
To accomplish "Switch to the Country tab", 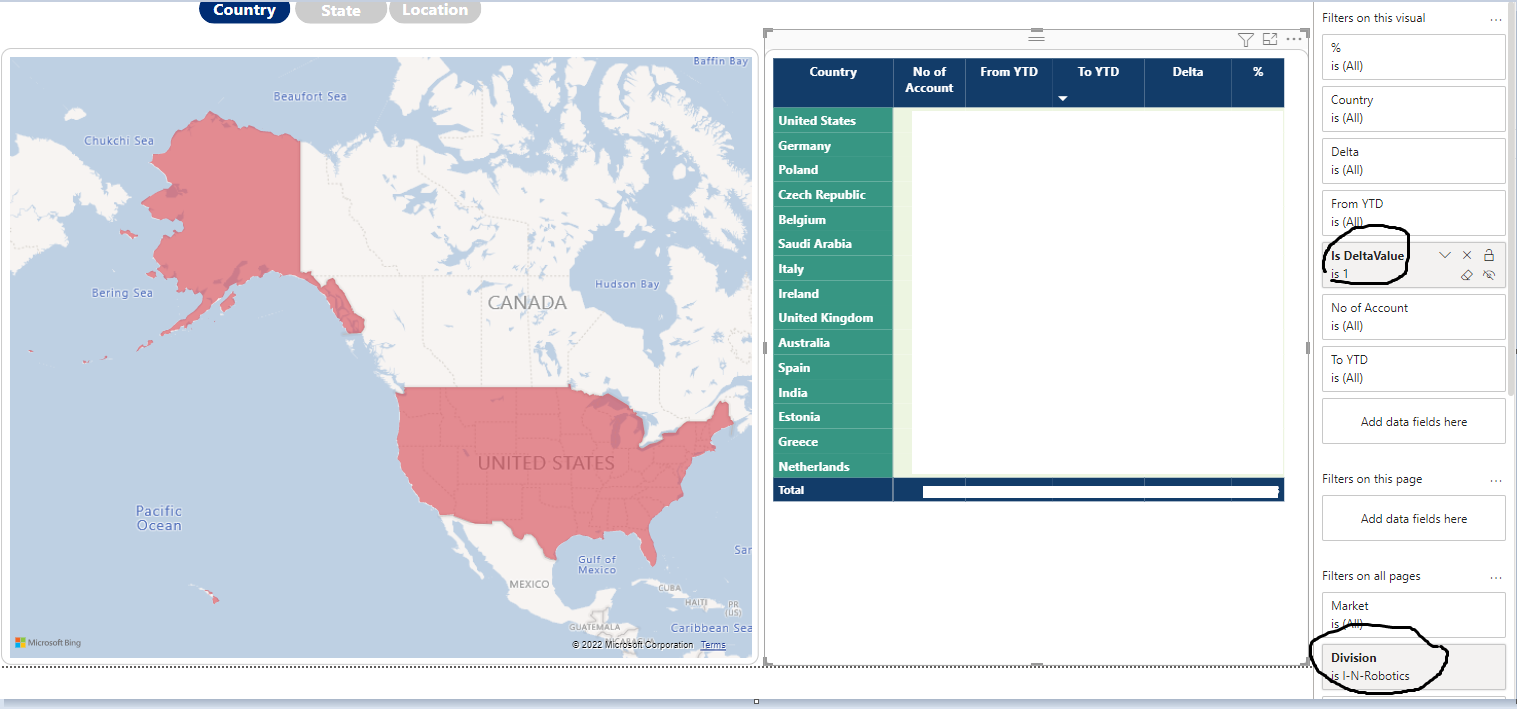I will pyautogui.click(x=244, y=10).
